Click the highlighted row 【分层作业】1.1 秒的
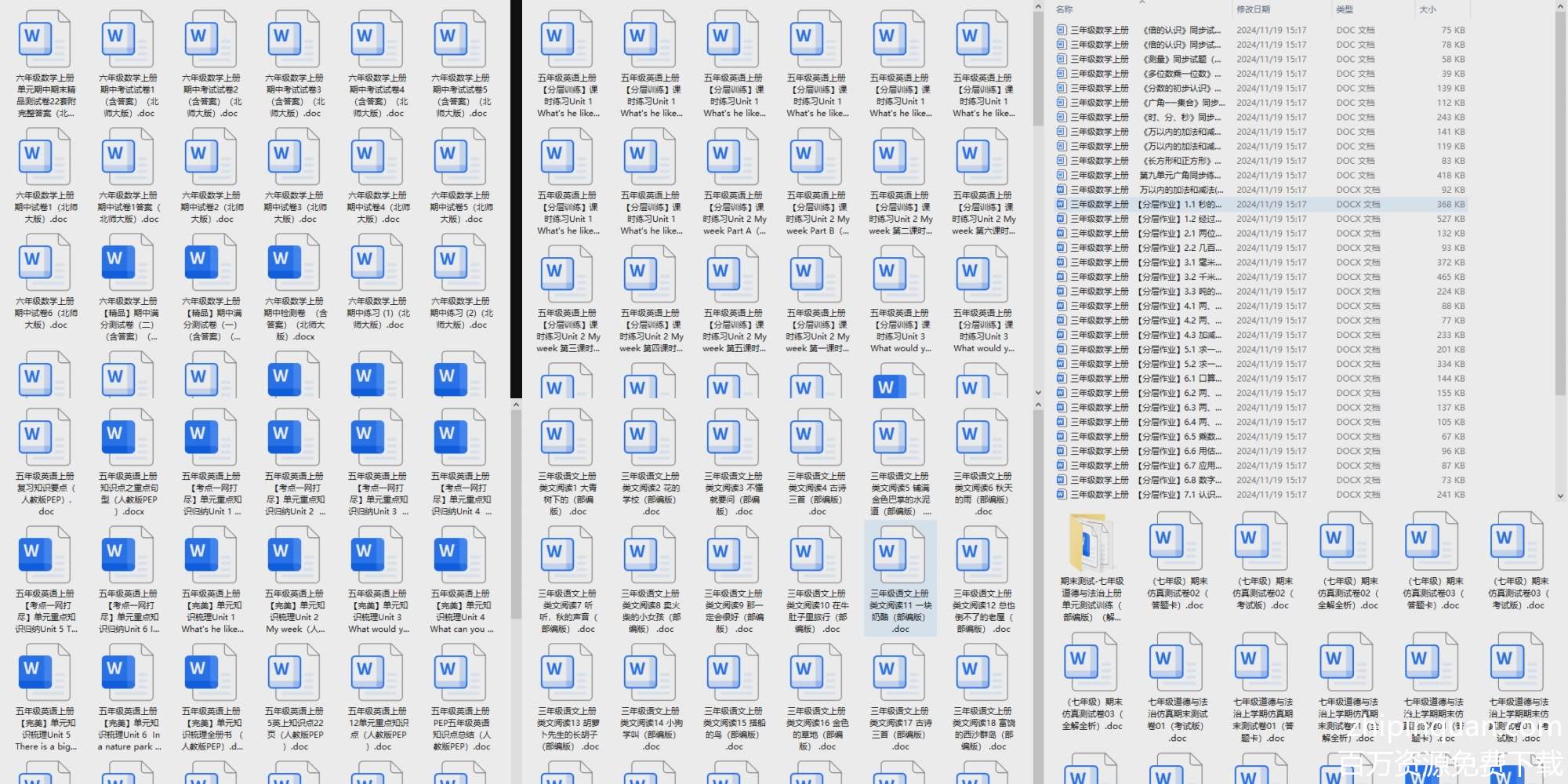The width and height of the screenshot is (1568, 784). [1261, 204]
